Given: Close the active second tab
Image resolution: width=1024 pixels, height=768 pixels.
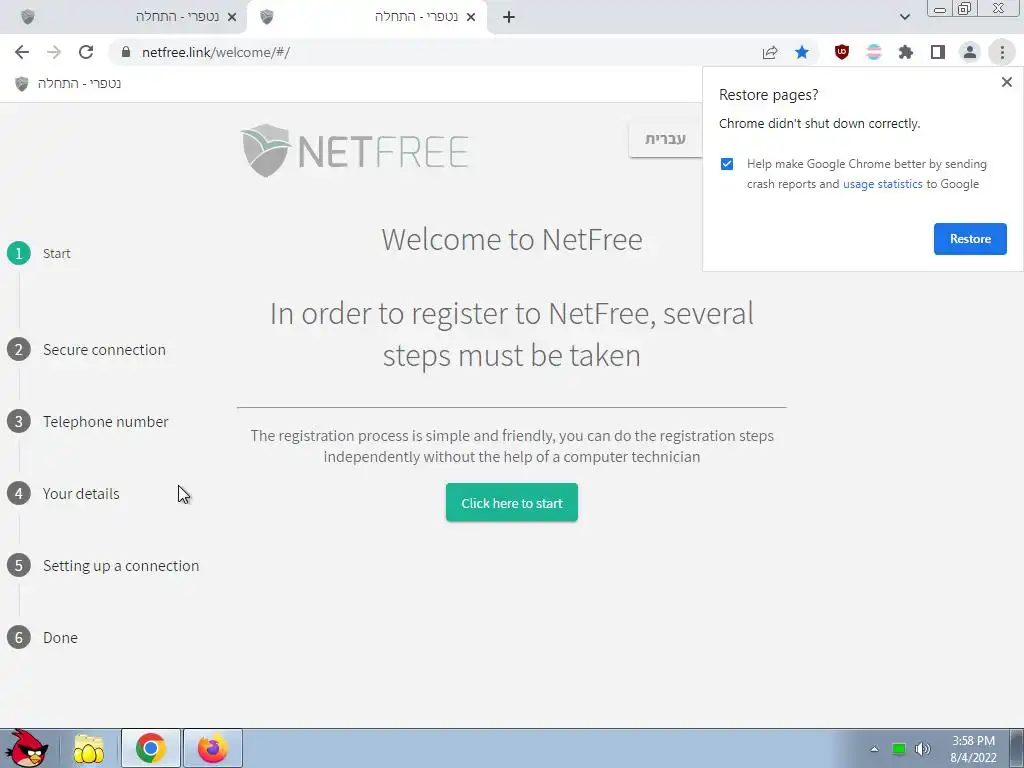Looking at the screenshot, I should (471, 18).
